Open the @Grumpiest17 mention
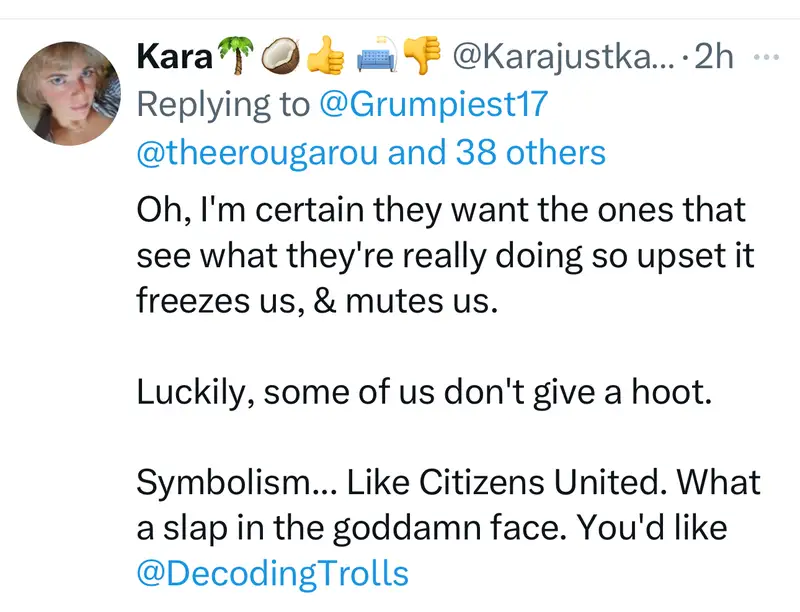Image resolution: width=800 pixels, height=612 pixels. point(436,105)
